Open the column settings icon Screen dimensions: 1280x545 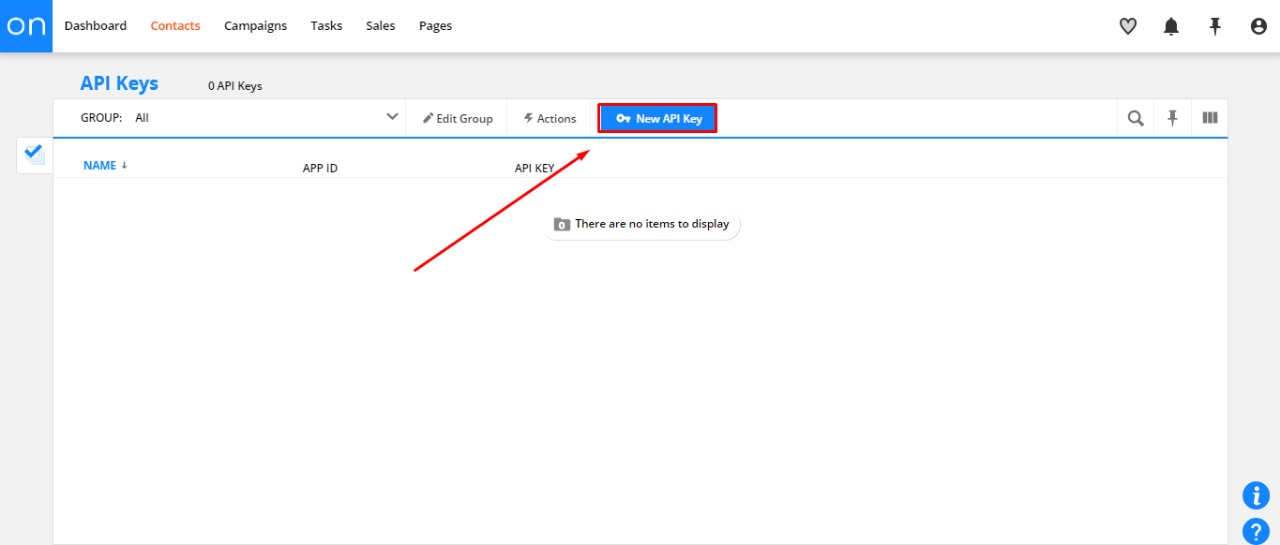pos(1210,118)
